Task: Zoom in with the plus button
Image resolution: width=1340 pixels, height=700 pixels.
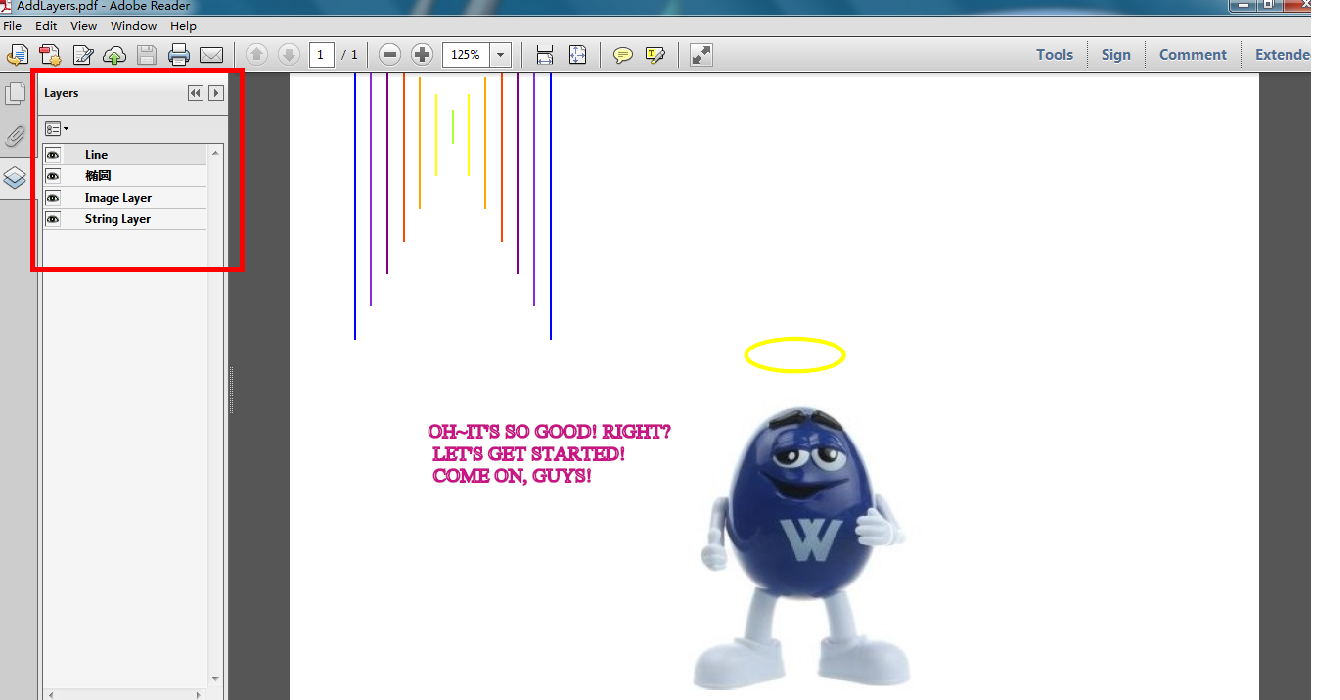Action: tap(421, 55)
